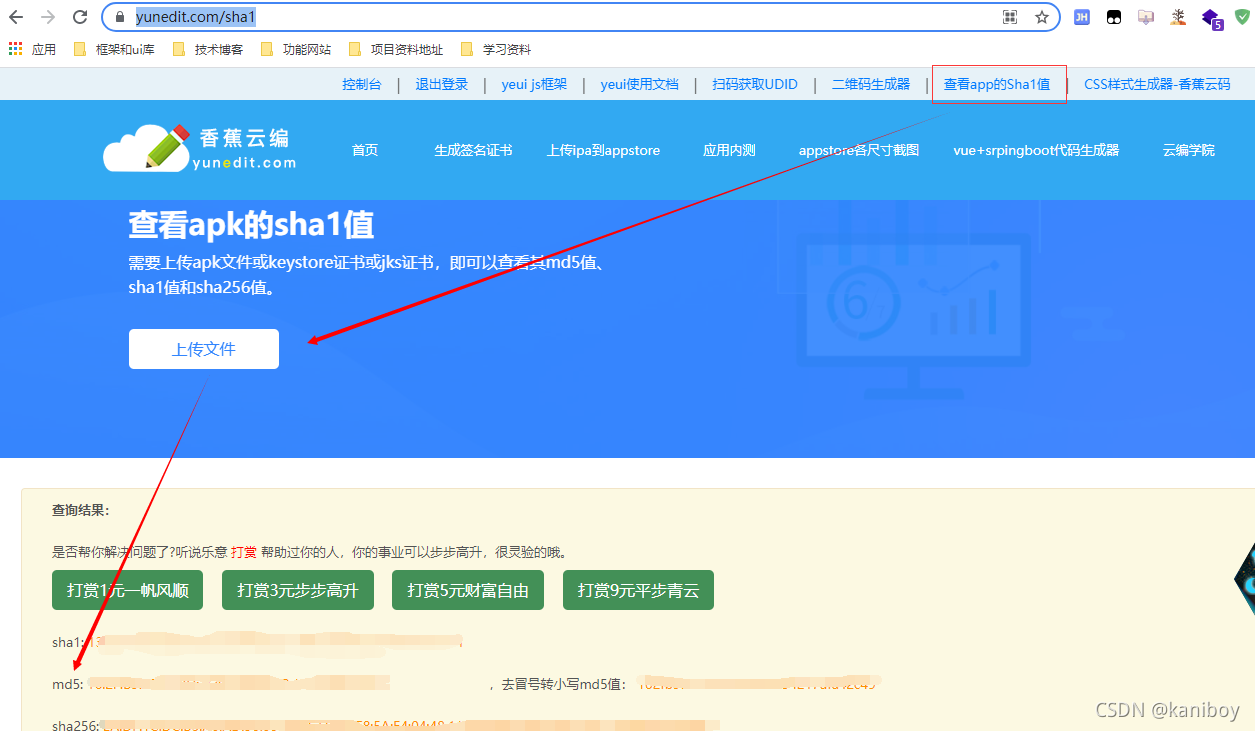
Task: Click the 查询结果 label
Action: tap(81, 510)
